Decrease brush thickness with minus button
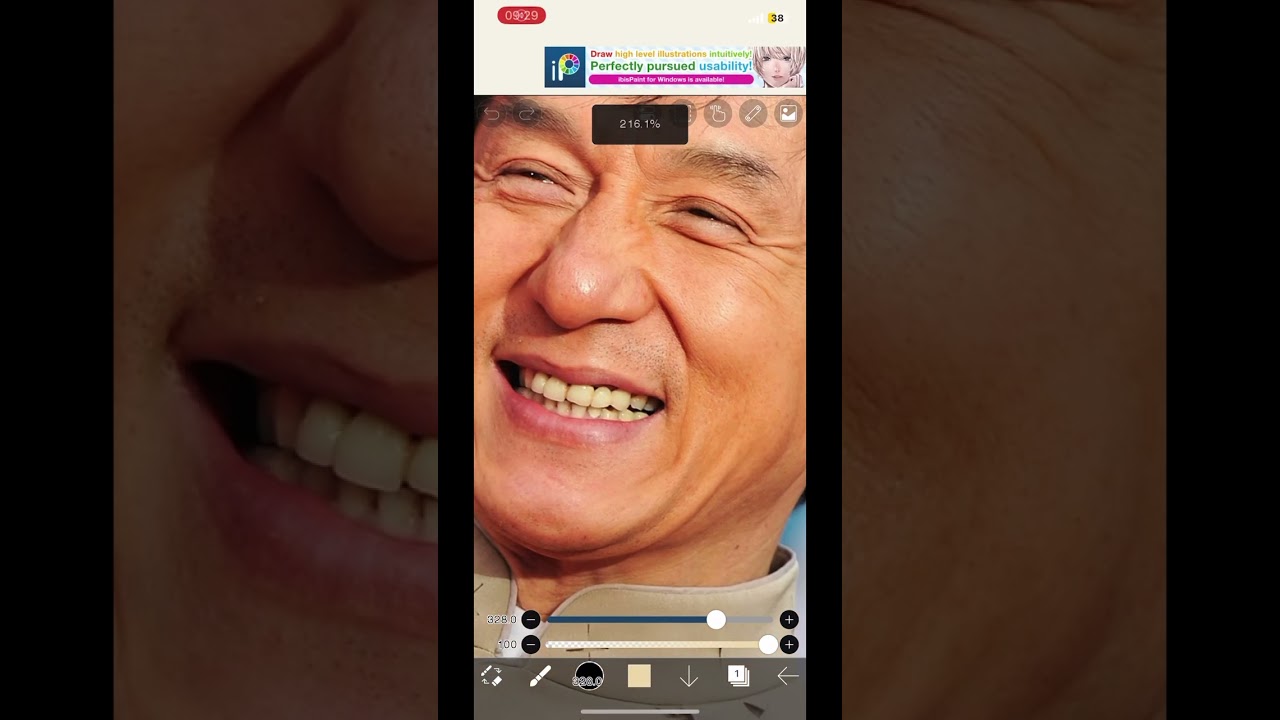The image size is (1280, 720). (x=531, y=620)
